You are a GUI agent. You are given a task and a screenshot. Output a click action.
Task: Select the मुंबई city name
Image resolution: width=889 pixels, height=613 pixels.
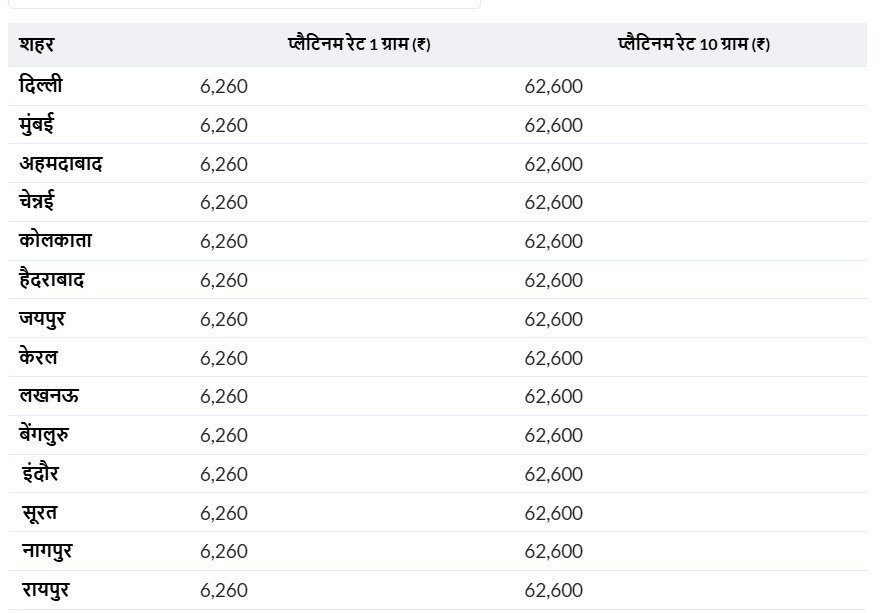(36, 125)
